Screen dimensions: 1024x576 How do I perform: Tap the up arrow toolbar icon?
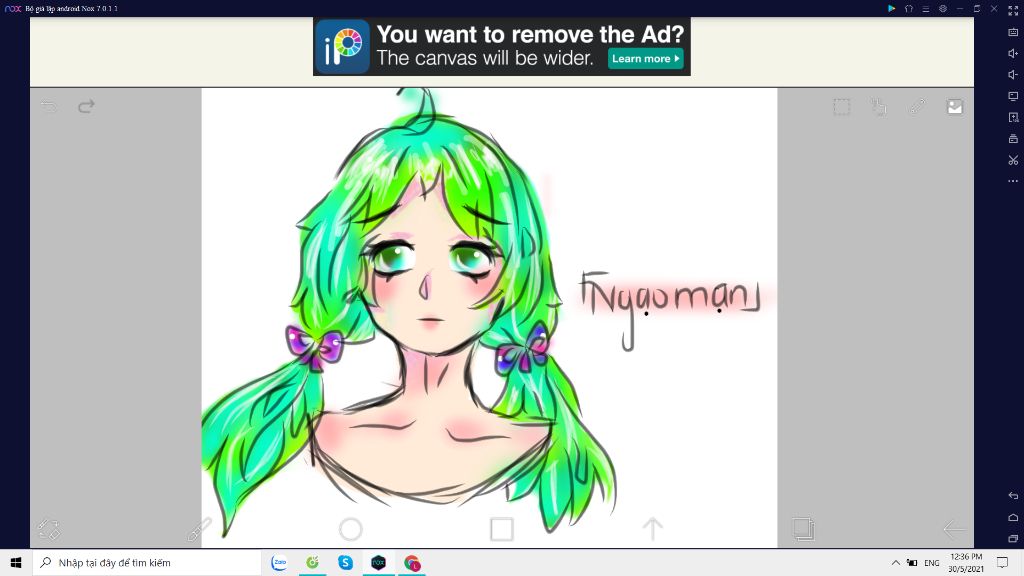tap(652, 529)
